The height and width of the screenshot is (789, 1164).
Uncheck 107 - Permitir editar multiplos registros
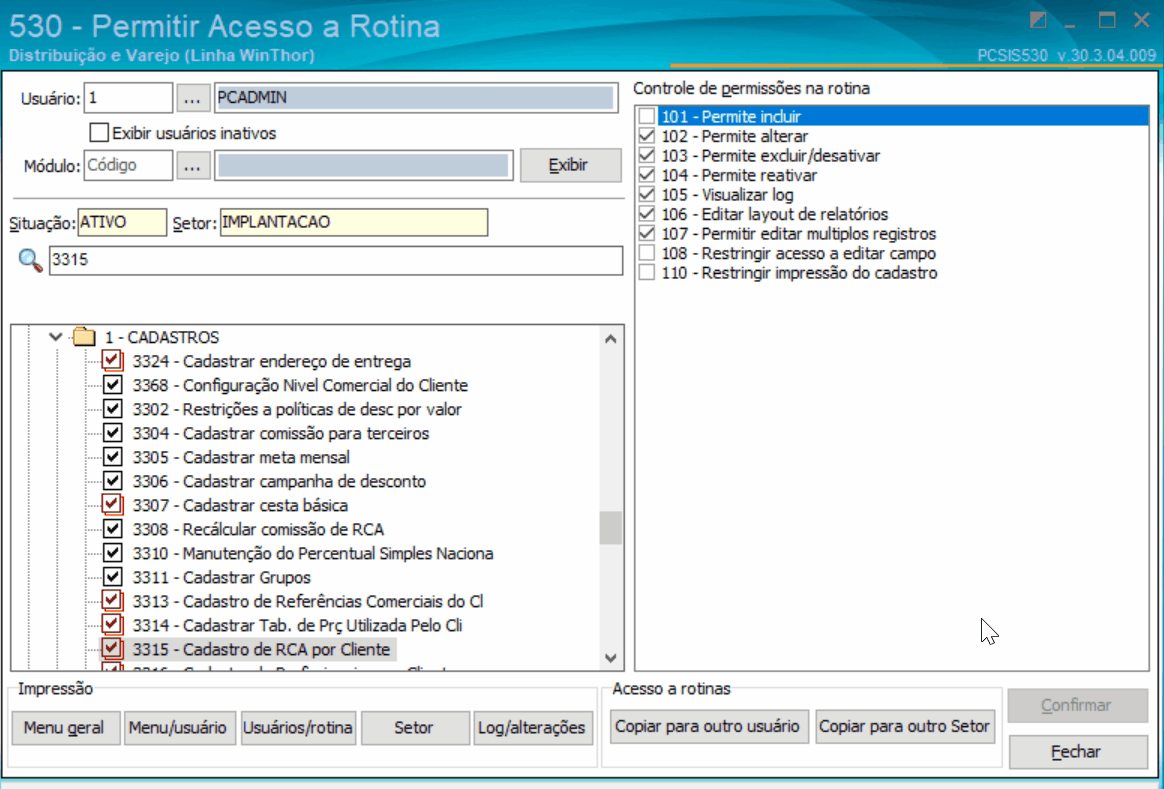(647, 234)
